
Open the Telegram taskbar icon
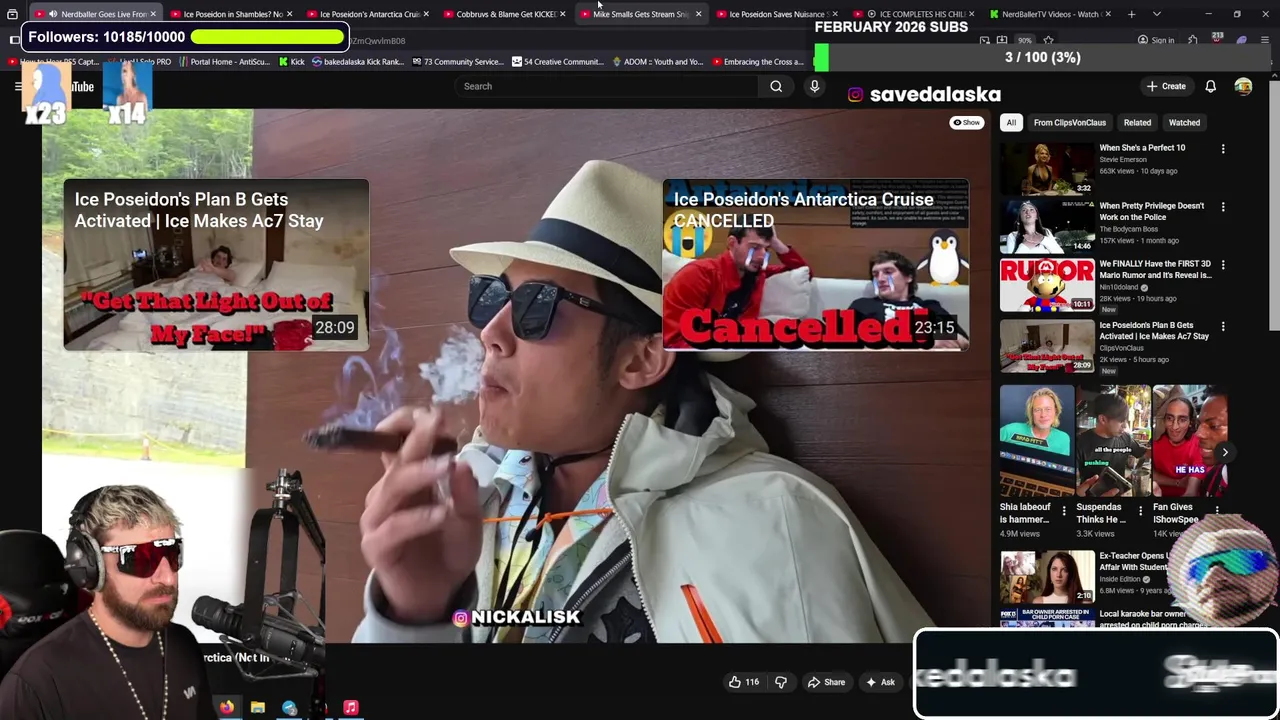[289, 707]
